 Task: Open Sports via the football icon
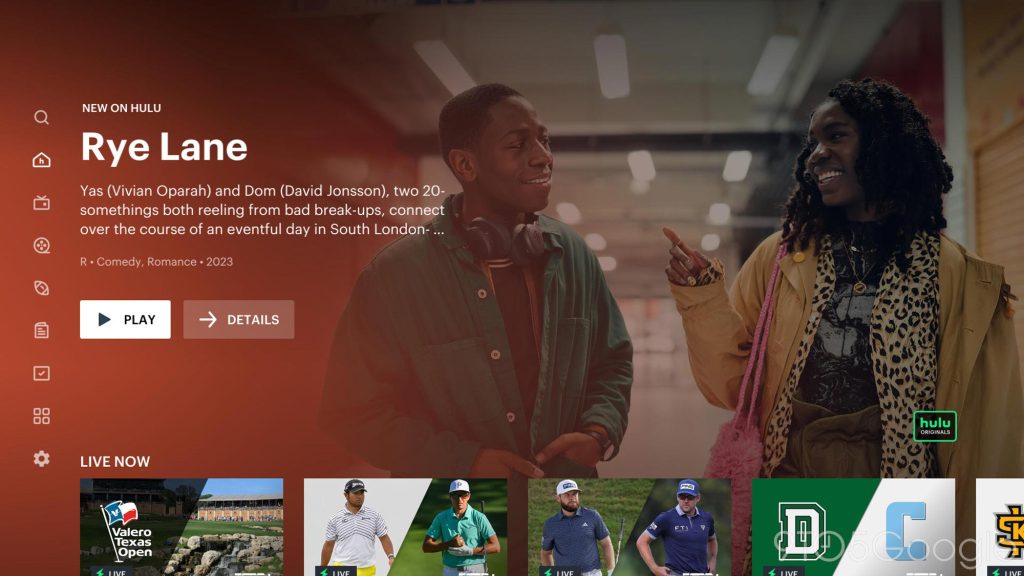[41, 288]
